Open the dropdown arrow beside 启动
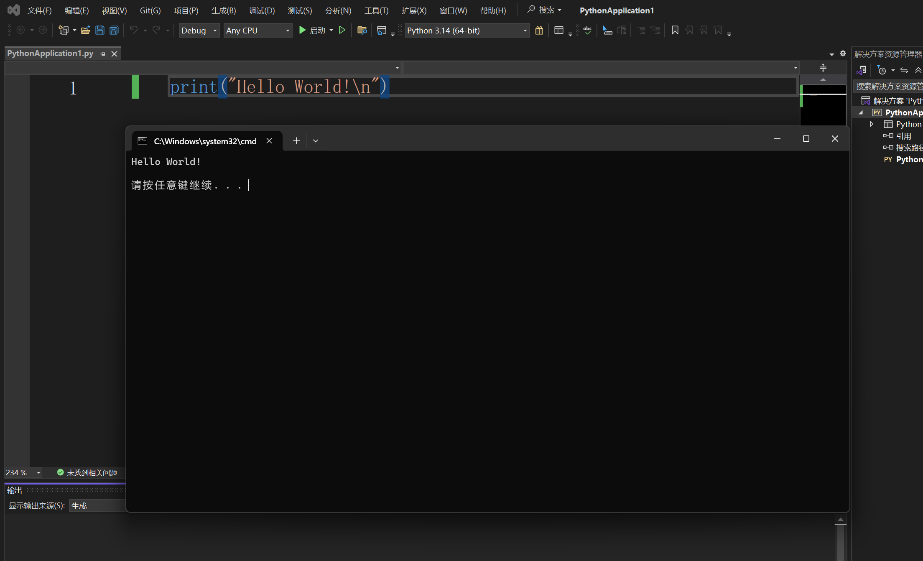923x561 pixels. click(x=331, y=30)
